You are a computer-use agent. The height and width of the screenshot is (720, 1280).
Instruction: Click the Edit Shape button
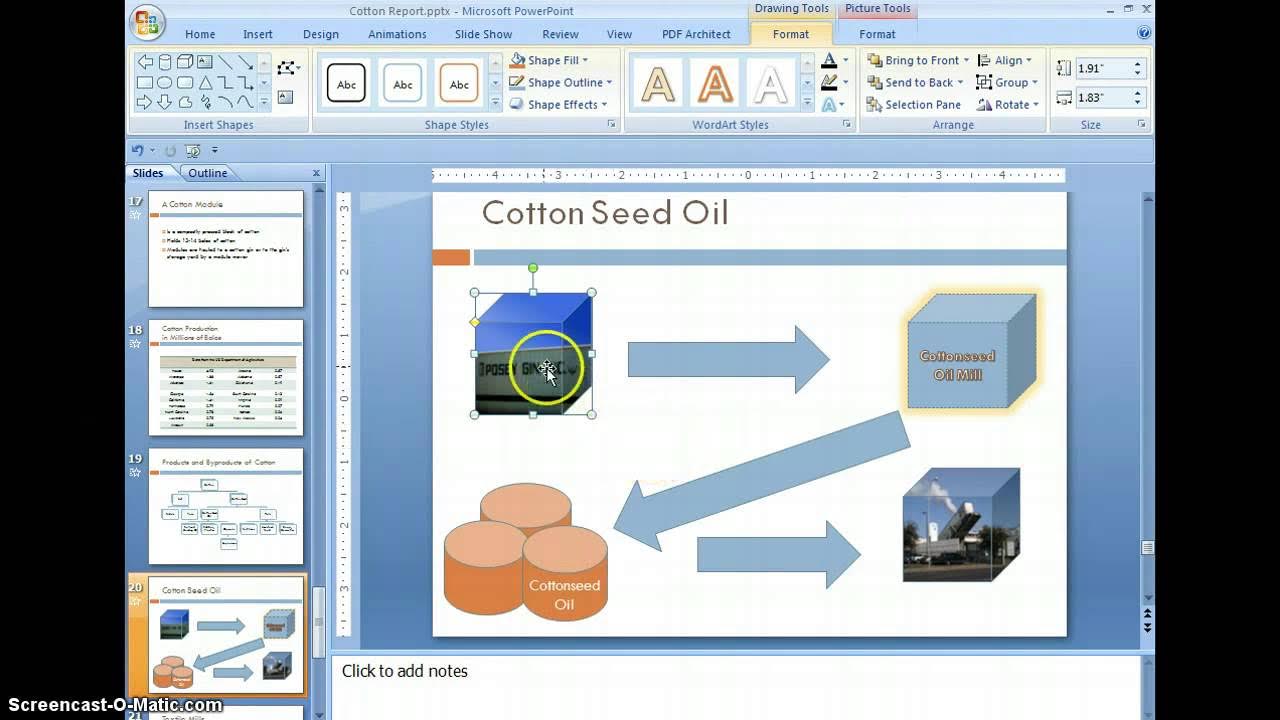coord(288,68)
